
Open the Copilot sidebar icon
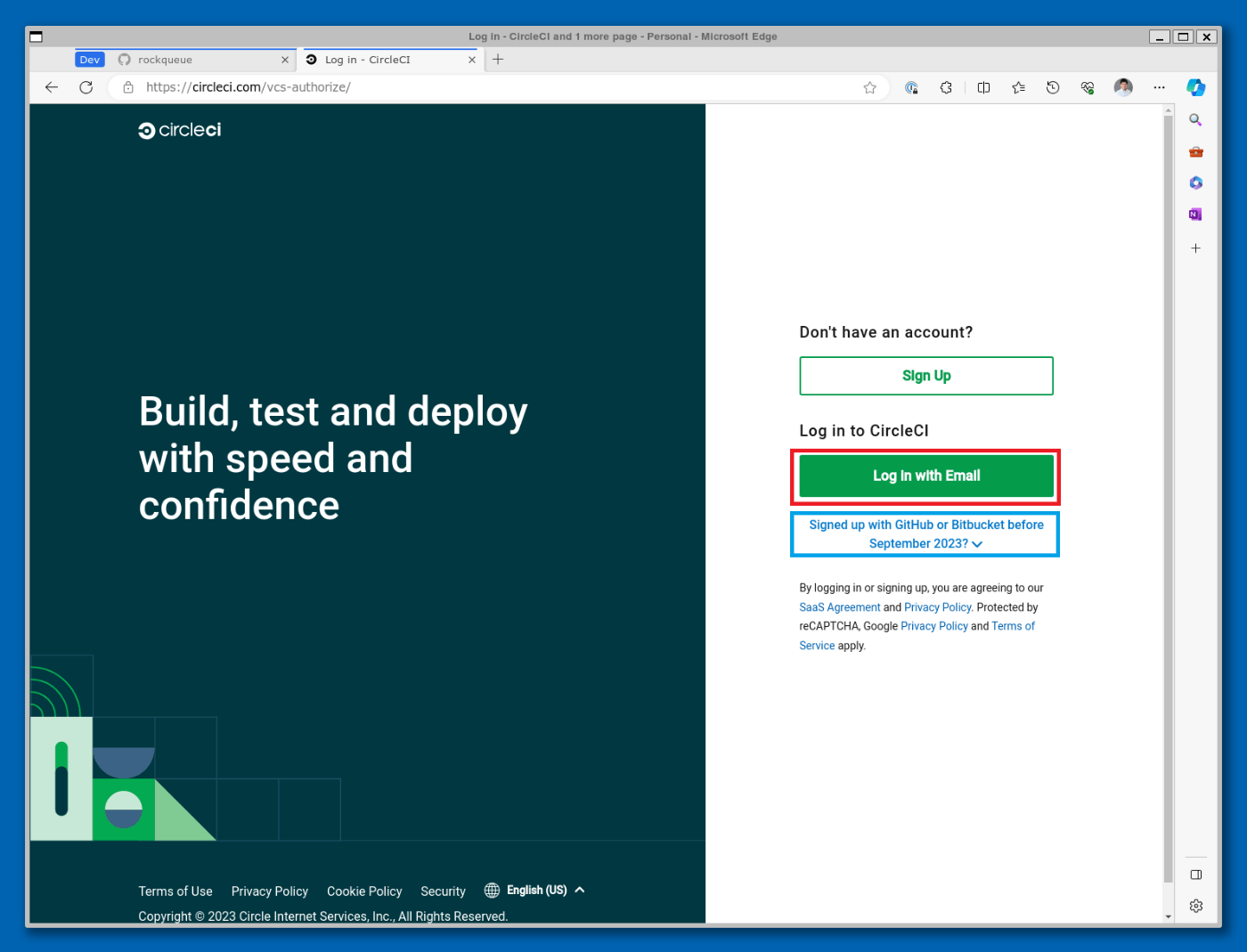(1196, 87)
